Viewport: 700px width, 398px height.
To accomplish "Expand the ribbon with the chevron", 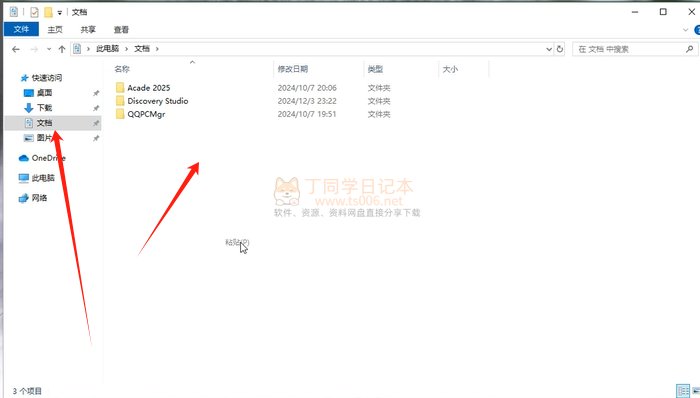I will pos(685,30).
